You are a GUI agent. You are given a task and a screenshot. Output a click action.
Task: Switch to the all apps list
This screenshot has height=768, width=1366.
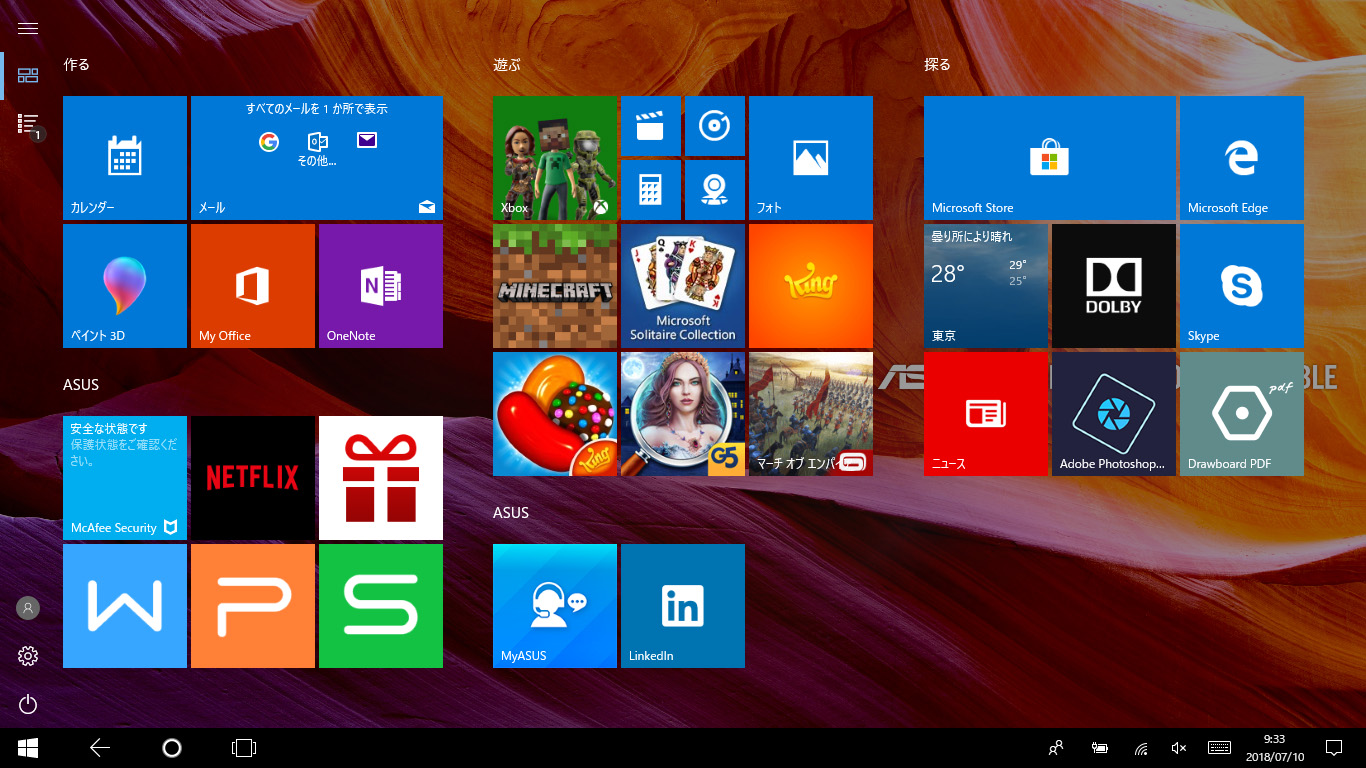click(28, 123)
